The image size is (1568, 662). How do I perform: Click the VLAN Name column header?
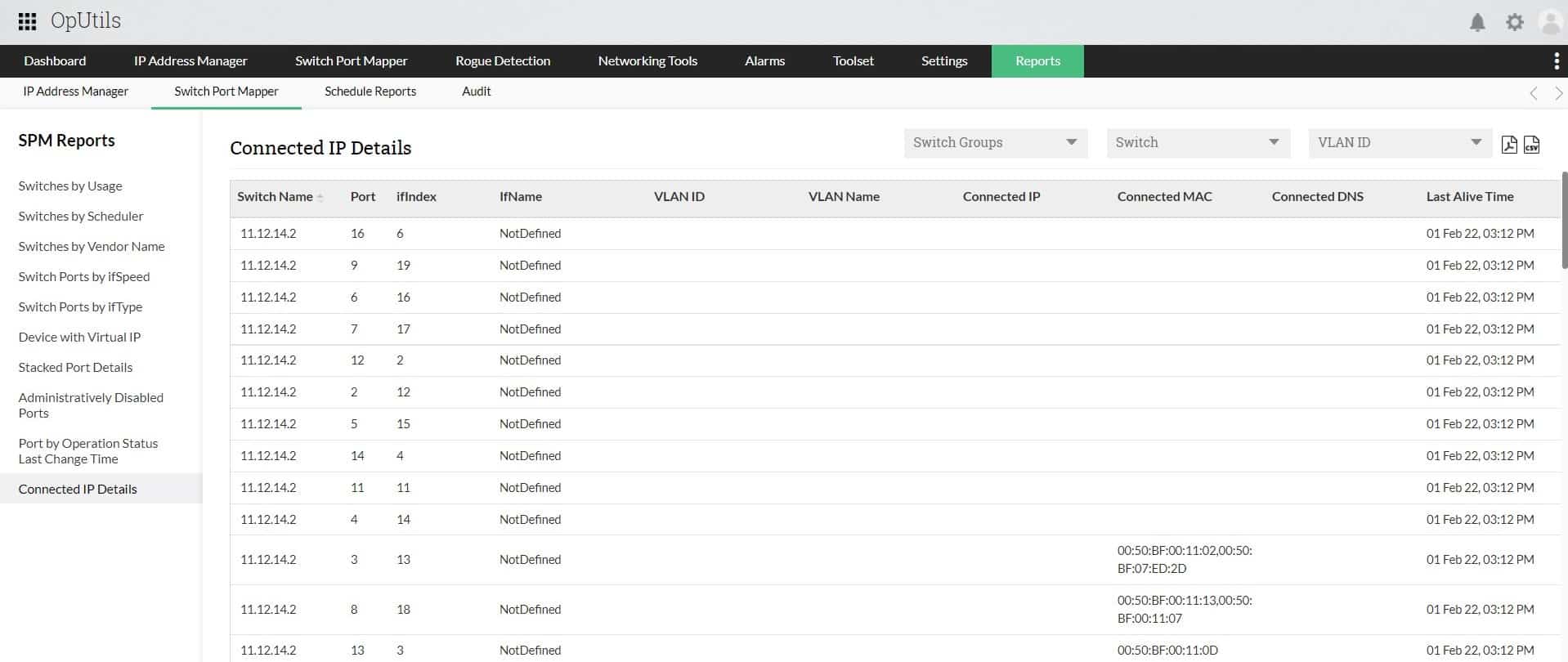[x=844, y=197]
